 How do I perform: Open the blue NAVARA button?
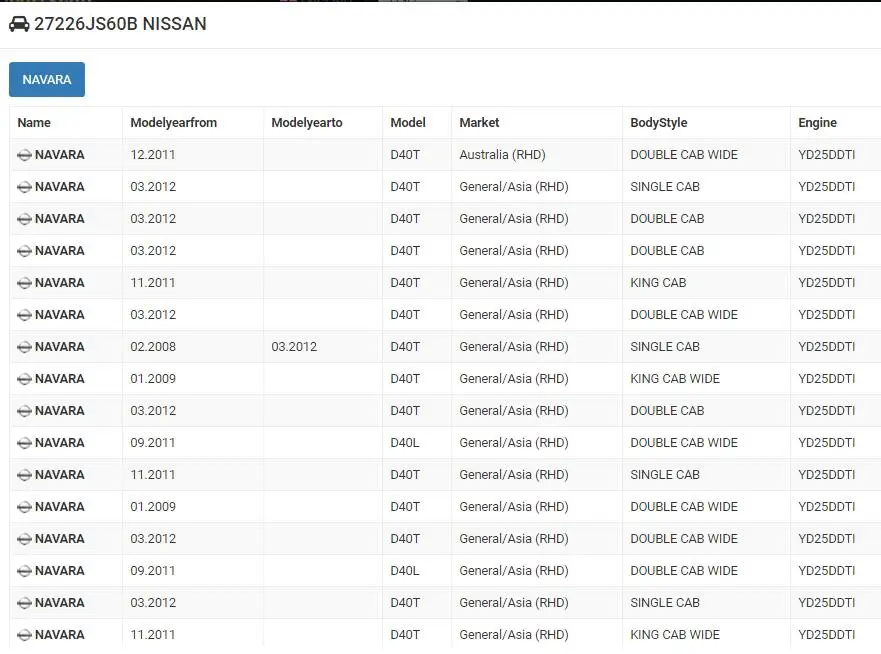[47, 79]
